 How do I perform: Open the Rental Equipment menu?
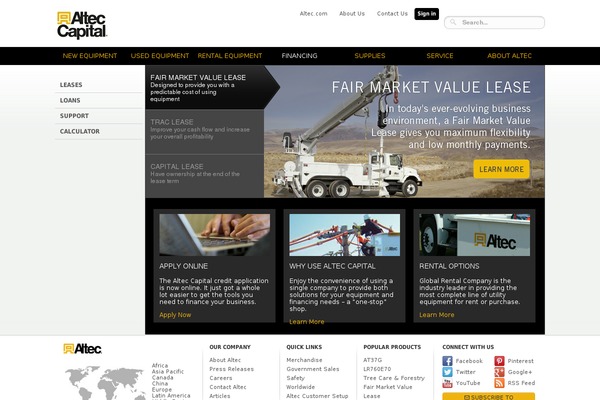(x=230, y=56)
